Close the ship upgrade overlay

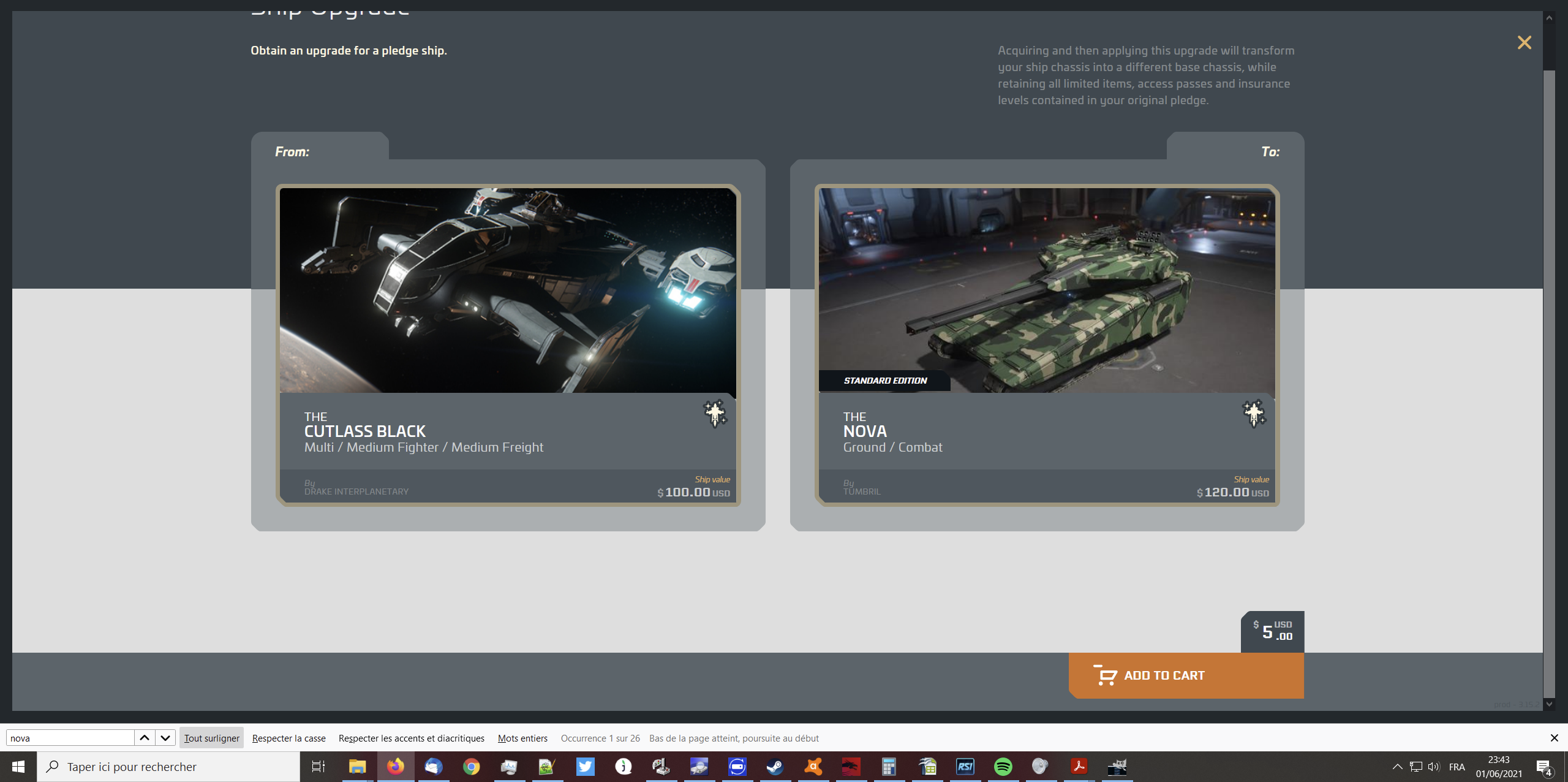(x=1524, y=42)
